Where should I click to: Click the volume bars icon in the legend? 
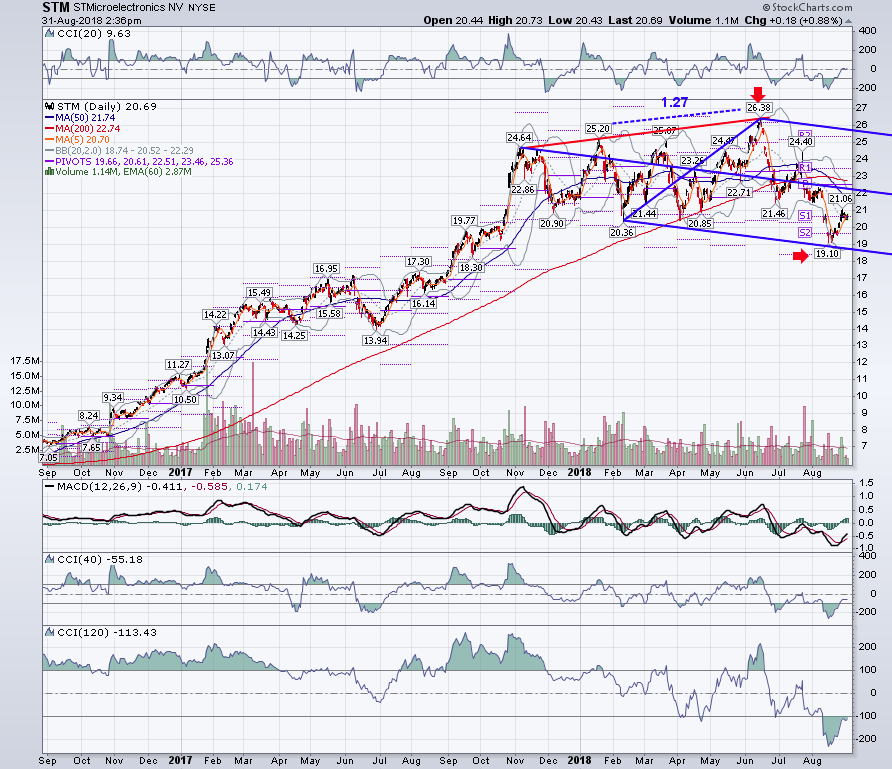pyautogui.click(x=49, y=172)
